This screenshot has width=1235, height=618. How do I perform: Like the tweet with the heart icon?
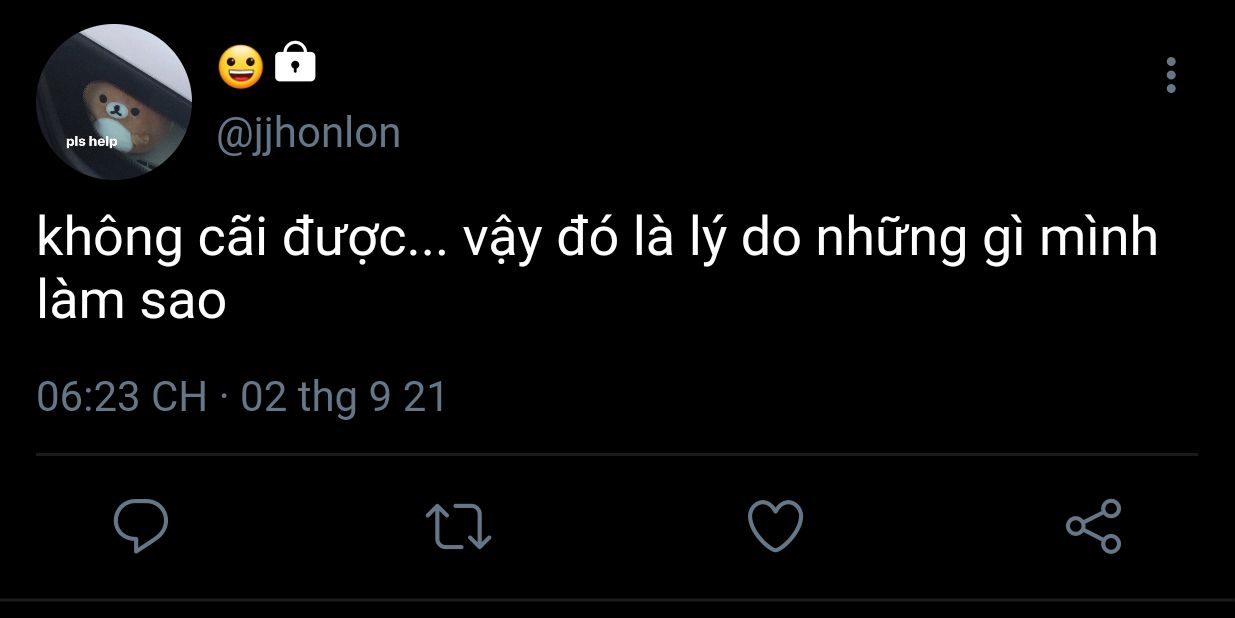(x=775, y=526)
